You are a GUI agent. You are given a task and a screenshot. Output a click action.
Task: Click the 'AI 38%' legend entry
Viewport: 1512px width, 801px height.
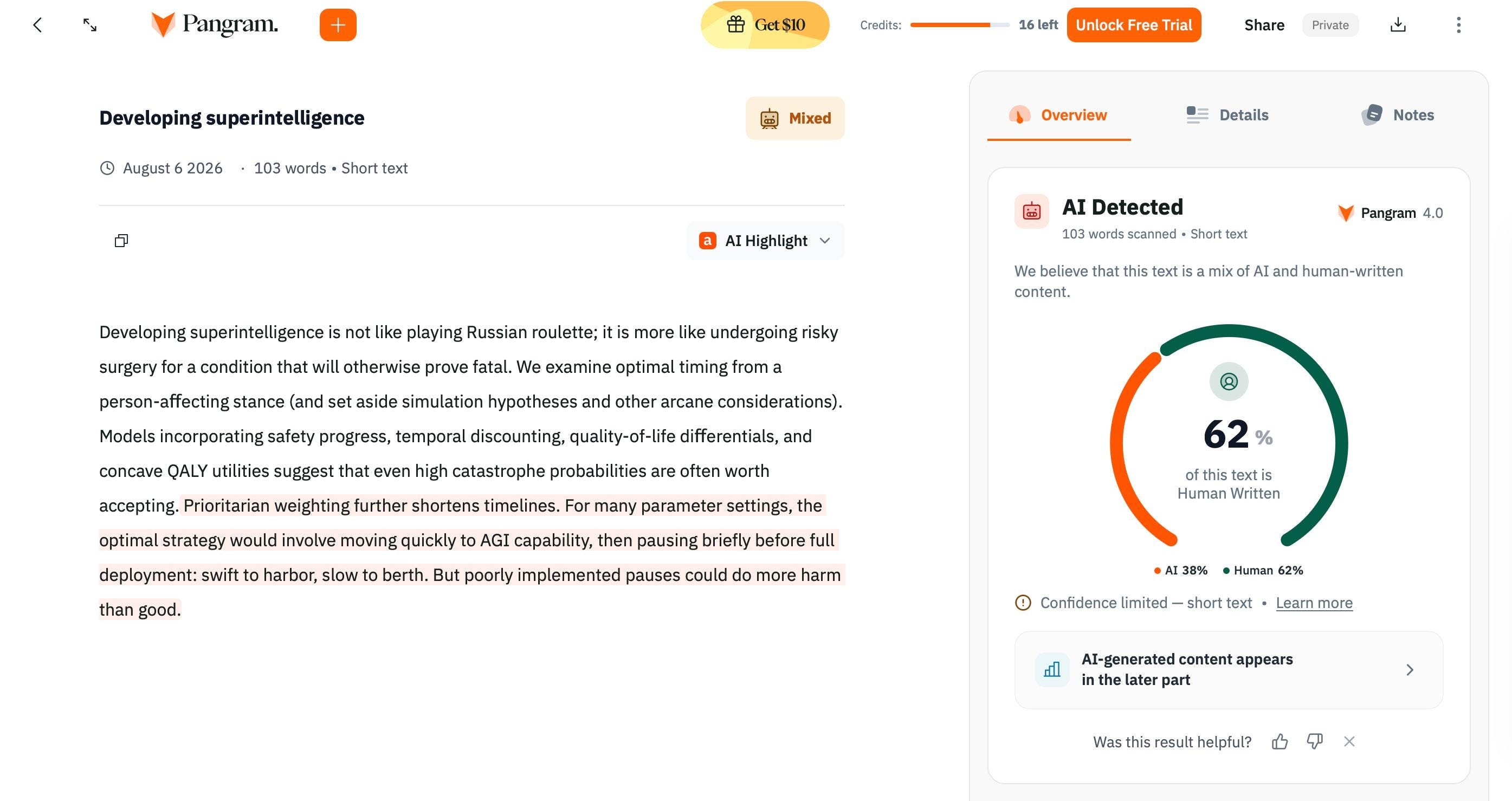[1181, 570]
